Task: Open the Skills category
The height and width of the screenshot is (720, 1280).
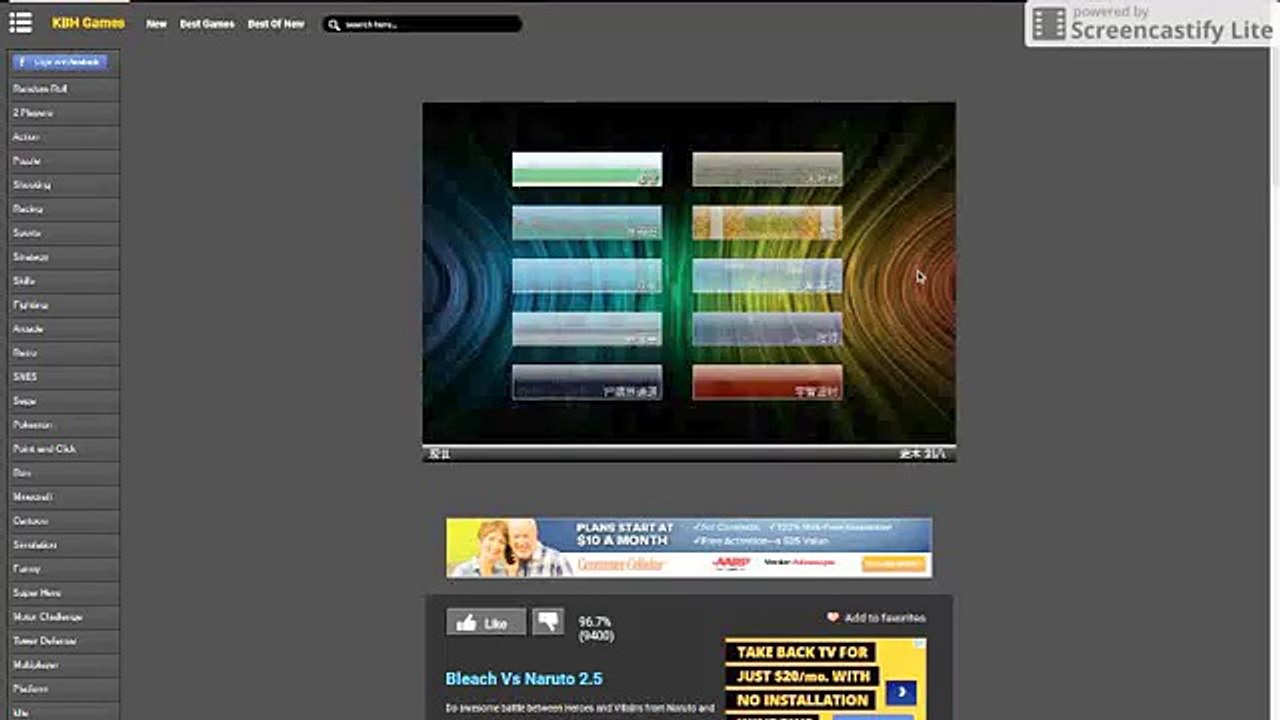Action: pos(63,281)
